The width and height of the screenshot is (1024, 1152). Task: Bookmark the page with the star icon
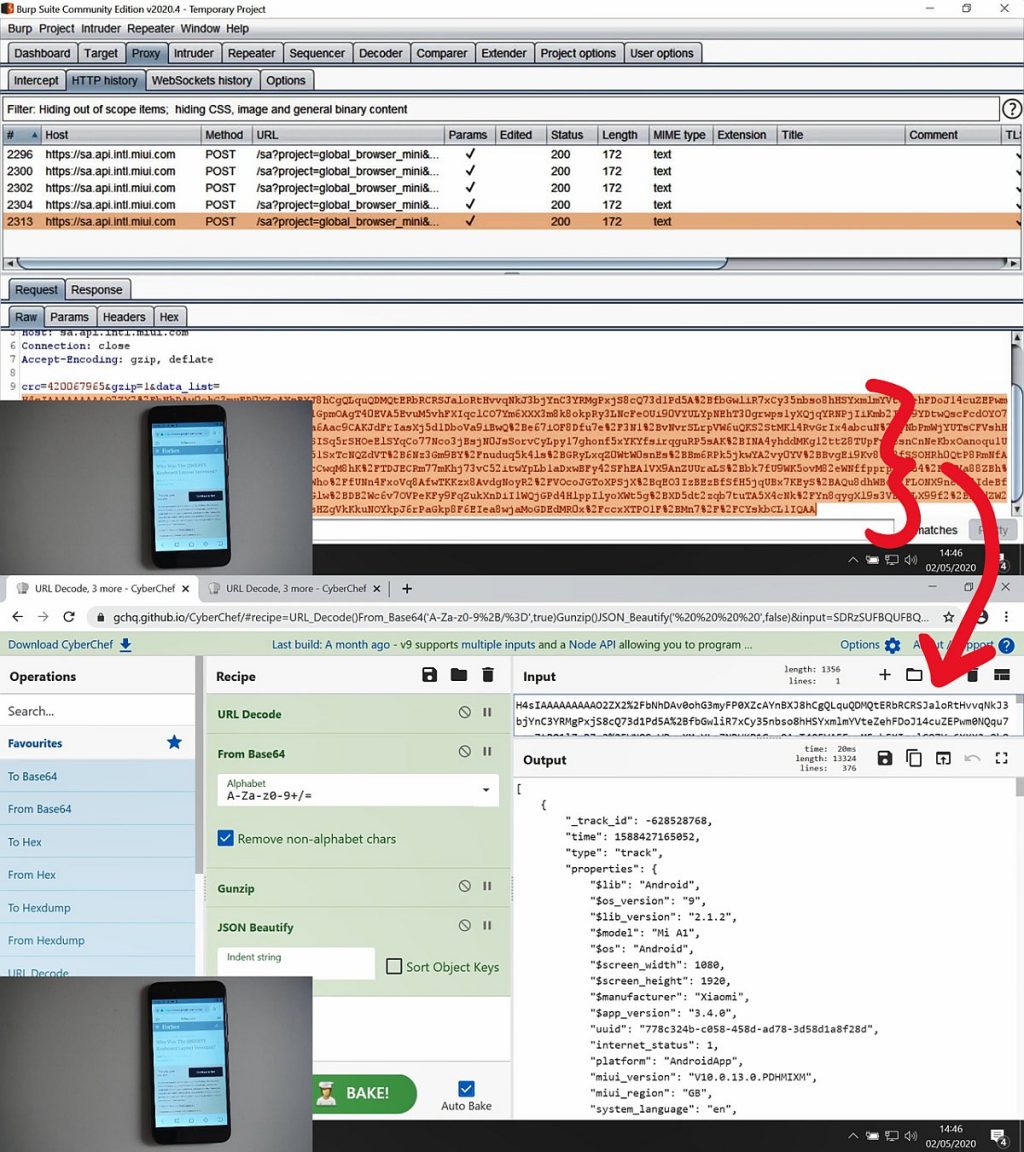949,617
